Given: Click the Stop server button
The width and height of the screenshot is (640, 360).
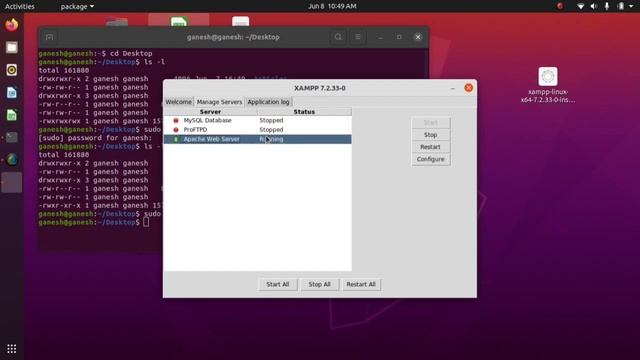Looking at the screenshot, I should [x=431, y=135].
